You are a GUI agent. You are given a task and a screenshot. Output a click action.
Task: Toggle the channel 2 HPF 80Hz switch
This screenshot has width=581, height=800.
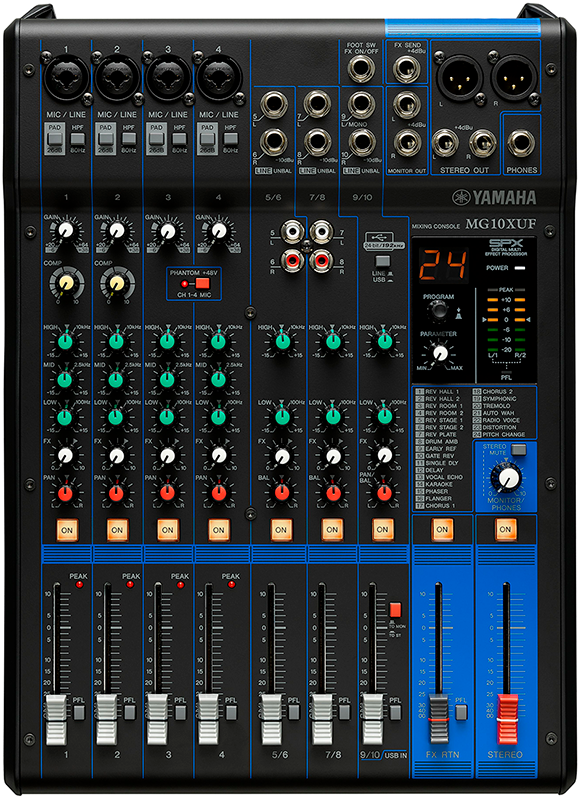[x=129, y=138]
